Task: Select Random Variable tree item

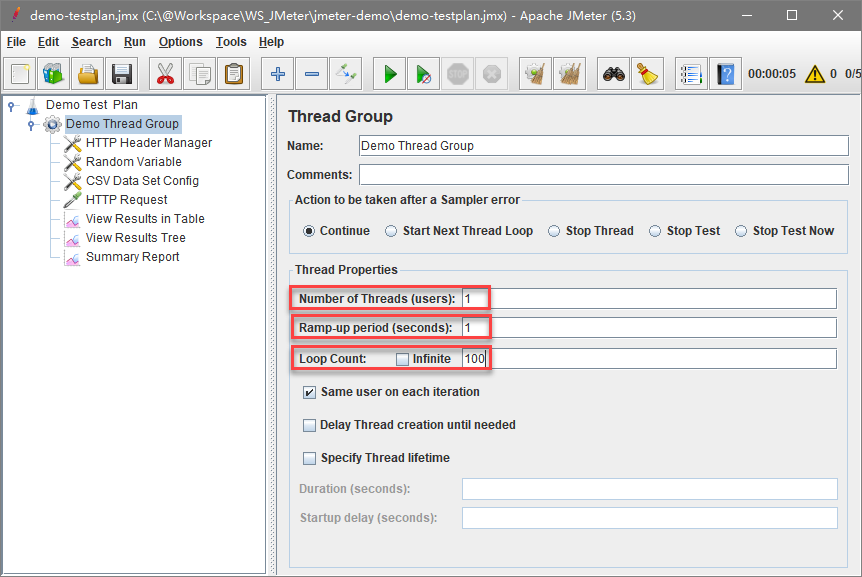Action: click(134, 162)
